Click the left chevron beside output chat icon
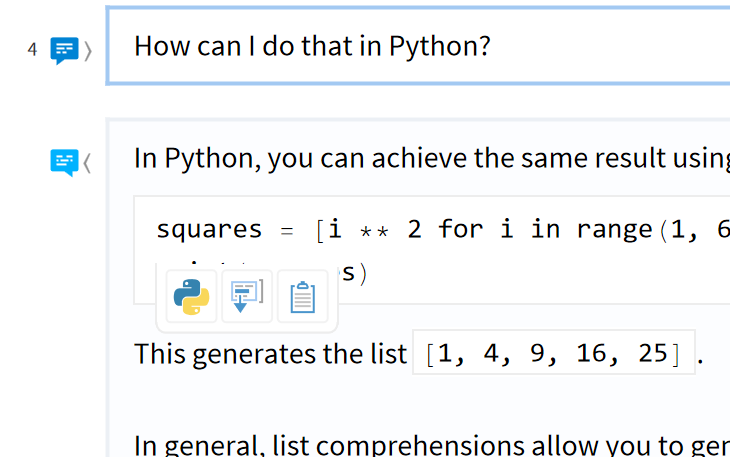The height and width of the screenshot is (457, 730). 87,163
